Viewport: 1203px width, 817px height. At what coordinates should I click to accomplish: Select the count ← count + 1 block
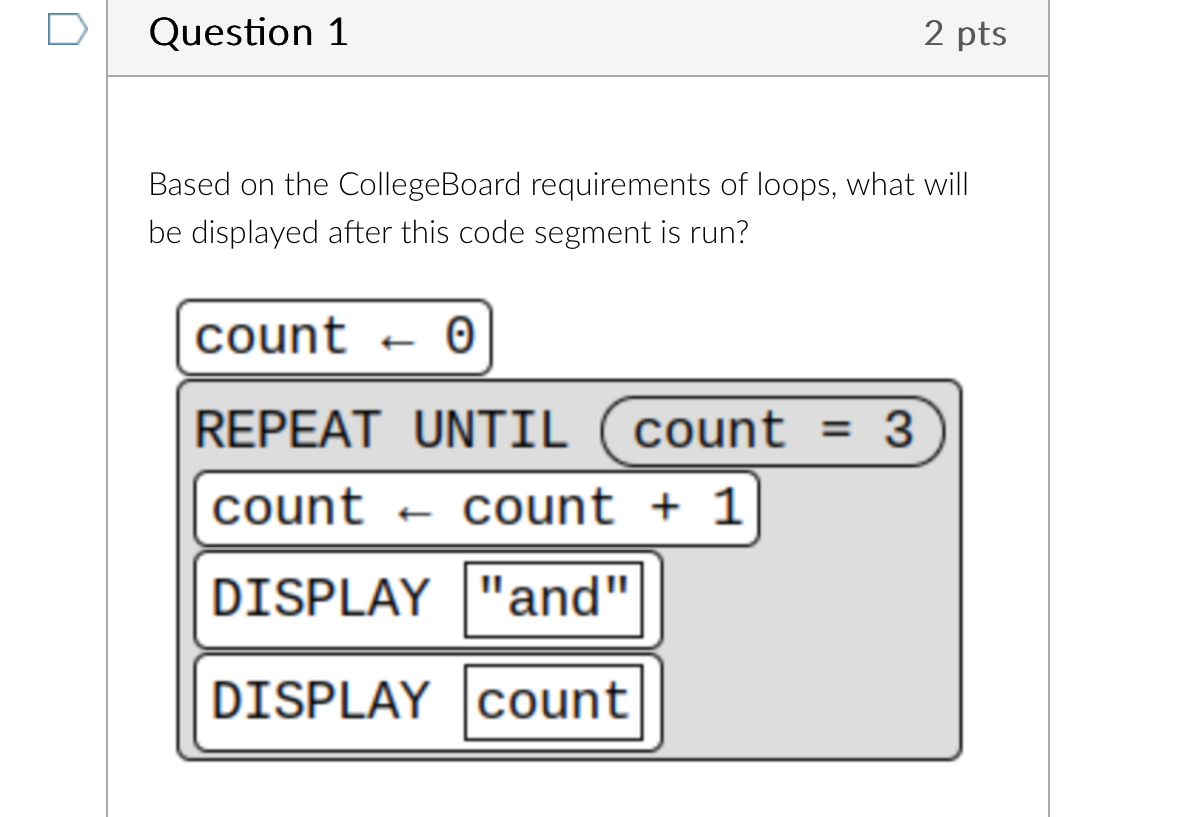coord(477,507)
